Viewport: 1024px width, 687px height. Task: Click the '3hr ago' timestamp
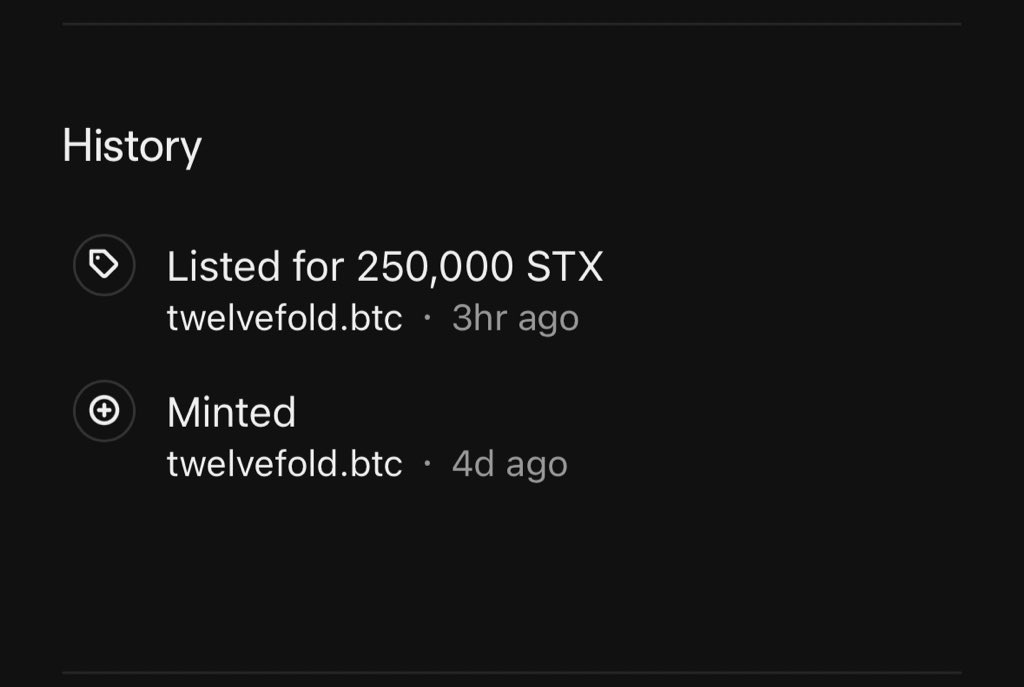coord(515,319)
